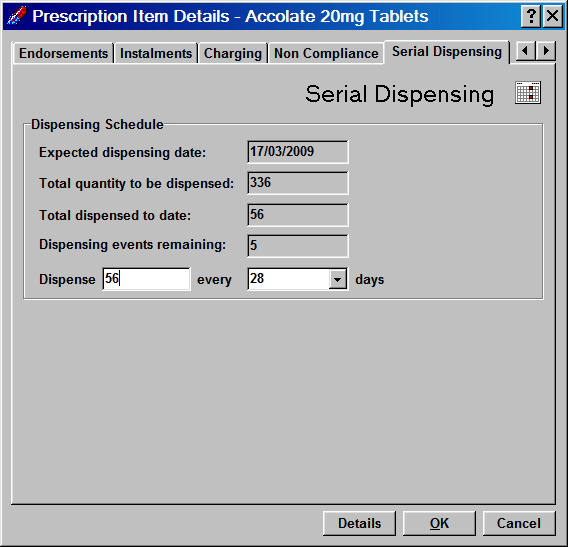Close the Prescription Item Details dialog
Screen dimensions: 568x547
tap(552, 16)
